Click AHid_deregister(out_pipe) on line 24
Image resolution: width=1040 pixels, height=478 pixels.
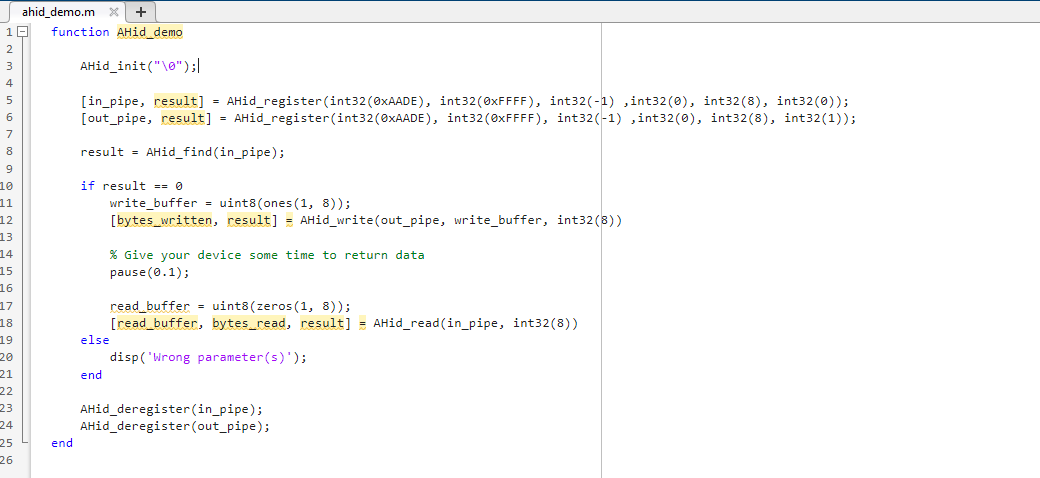(x=175, y=425)
